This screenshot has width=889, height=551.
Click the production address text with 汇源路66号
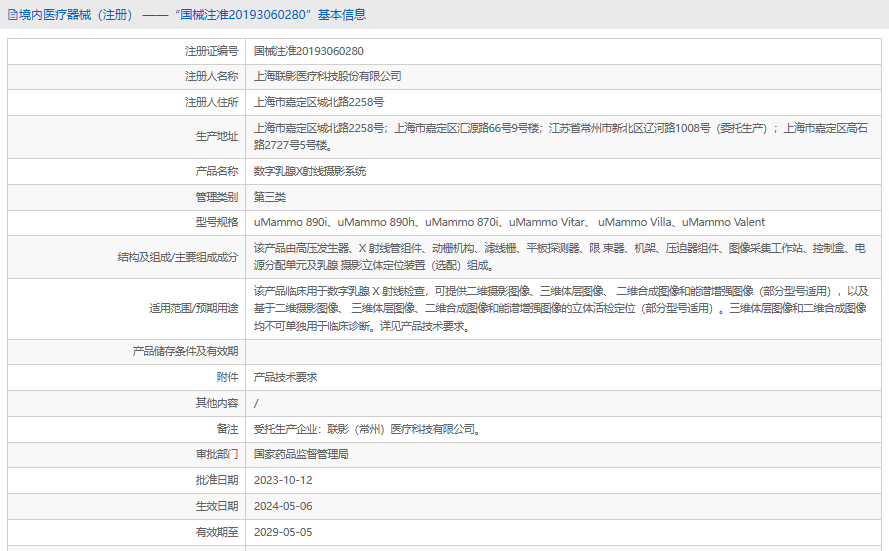pos(561,137)
